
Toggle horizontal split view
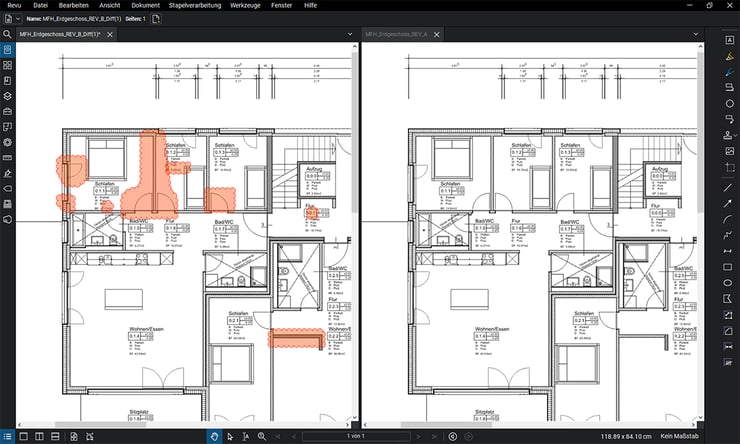coord(55,436)
